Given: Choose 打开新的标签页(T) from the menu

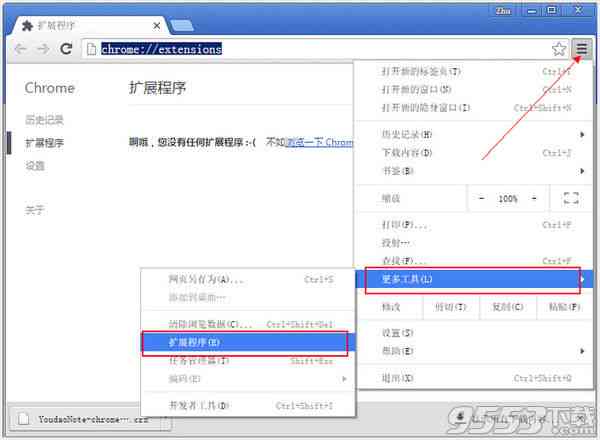Looking at the screenshot, I should coord(474,72).
